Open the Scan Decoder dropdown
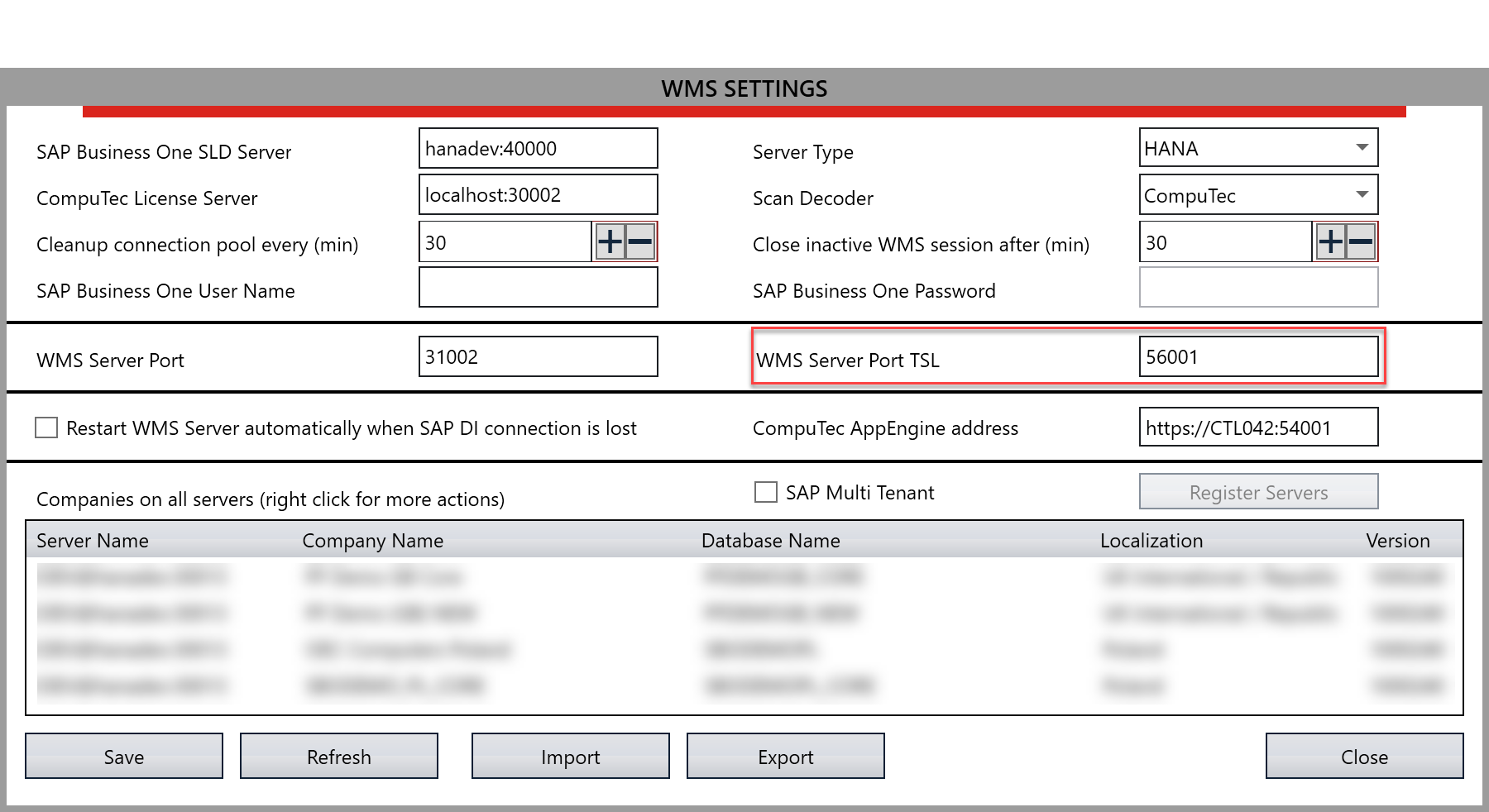Screen dimensions: 1489x812 (1362, 195)
